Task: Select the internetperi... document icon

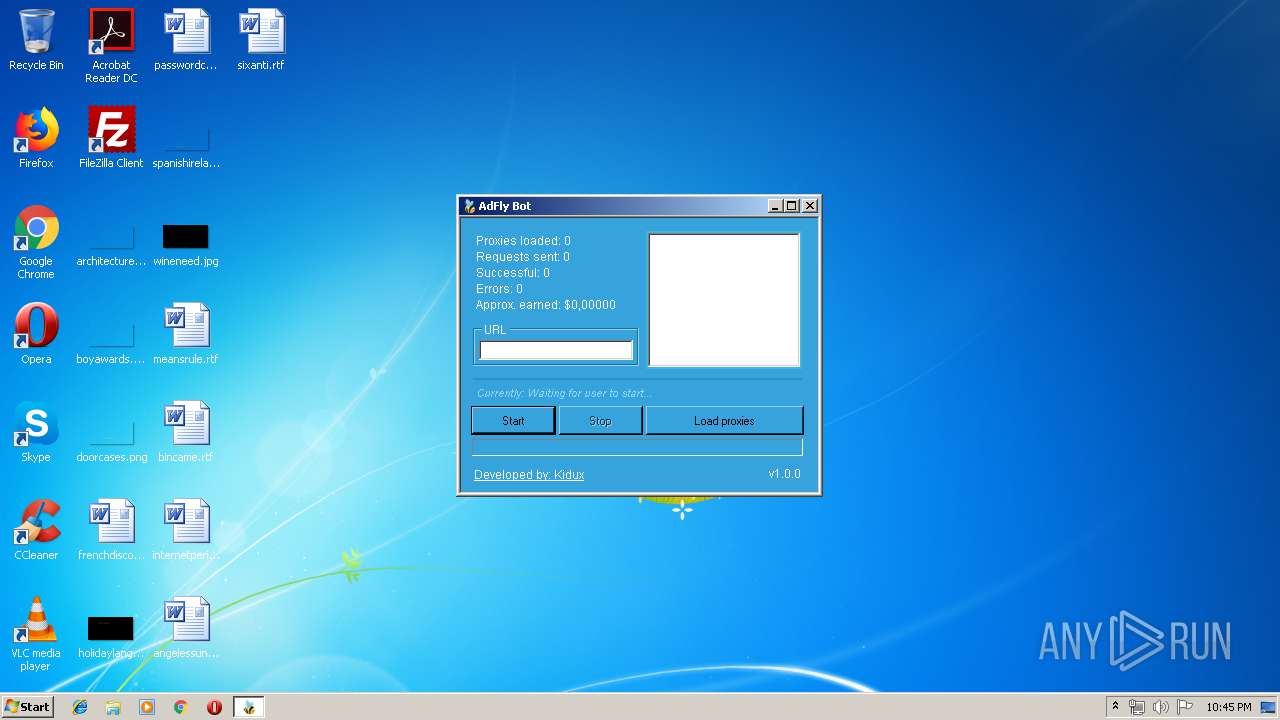Action: click(x=186, y=530)
